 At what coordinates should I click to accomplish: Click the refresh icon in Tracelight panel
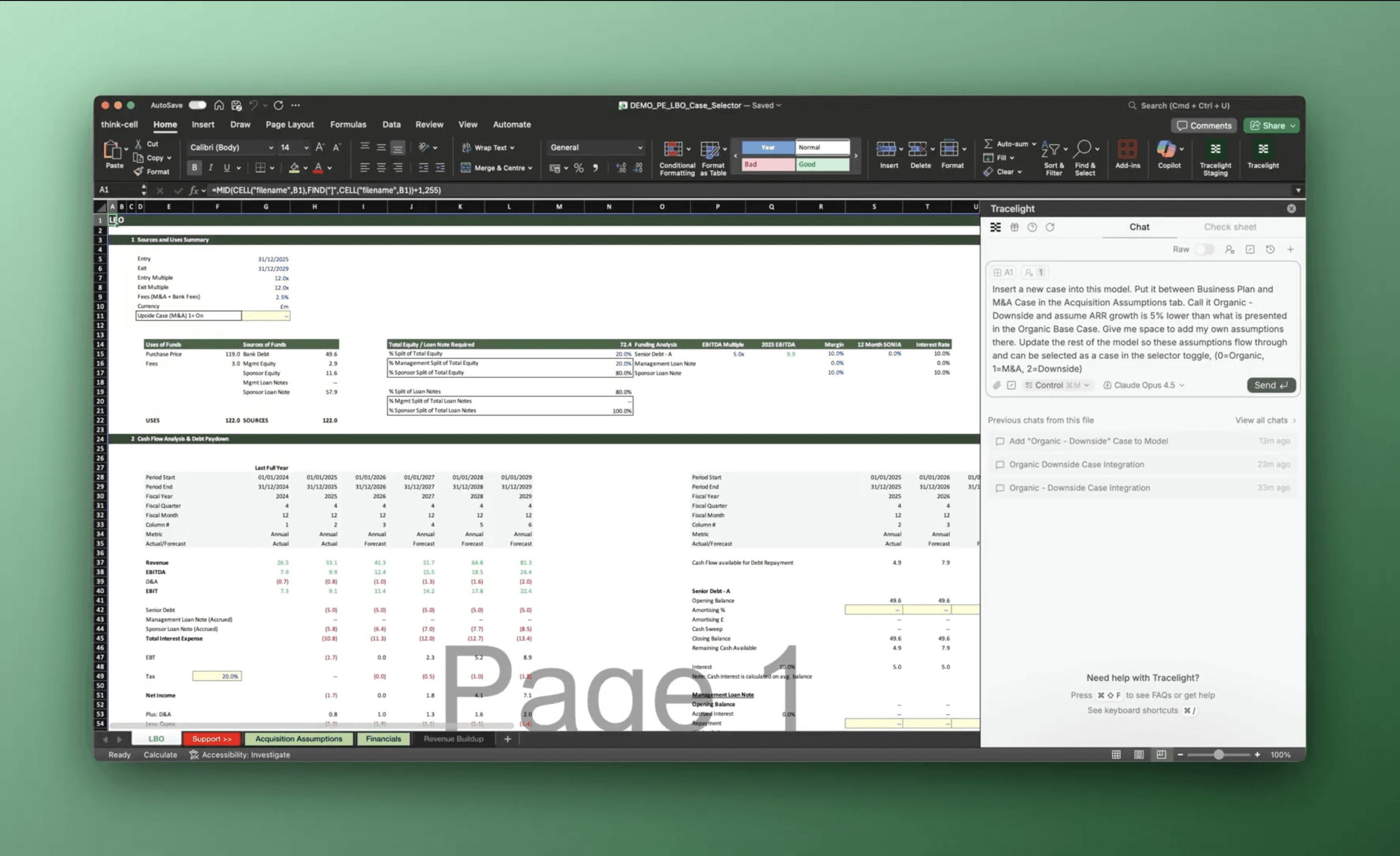(1050, 227)
